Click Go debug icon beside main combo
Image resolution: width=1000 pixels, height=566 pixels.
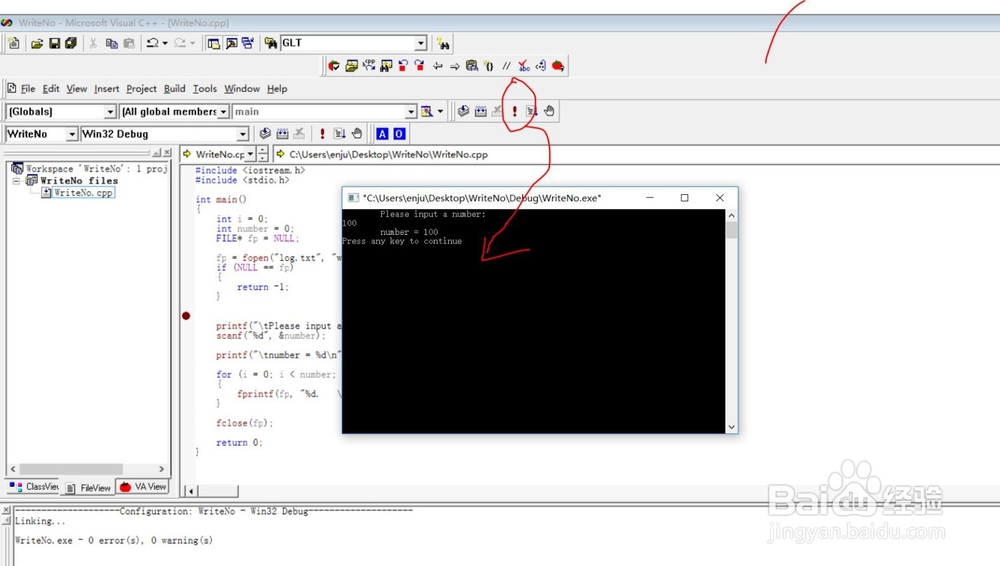tap(532, 112)
